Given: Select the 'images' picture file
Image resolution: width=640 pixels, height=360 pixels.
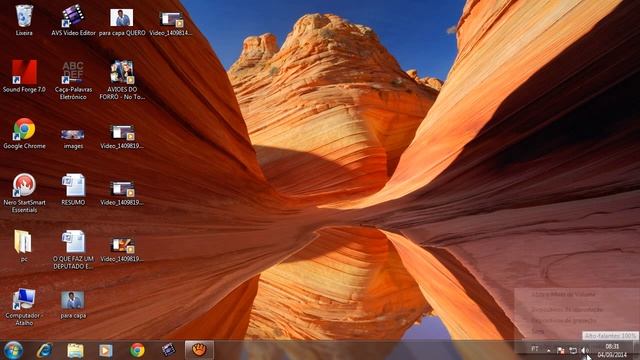Looking at the screenshot, I should 73,138.
